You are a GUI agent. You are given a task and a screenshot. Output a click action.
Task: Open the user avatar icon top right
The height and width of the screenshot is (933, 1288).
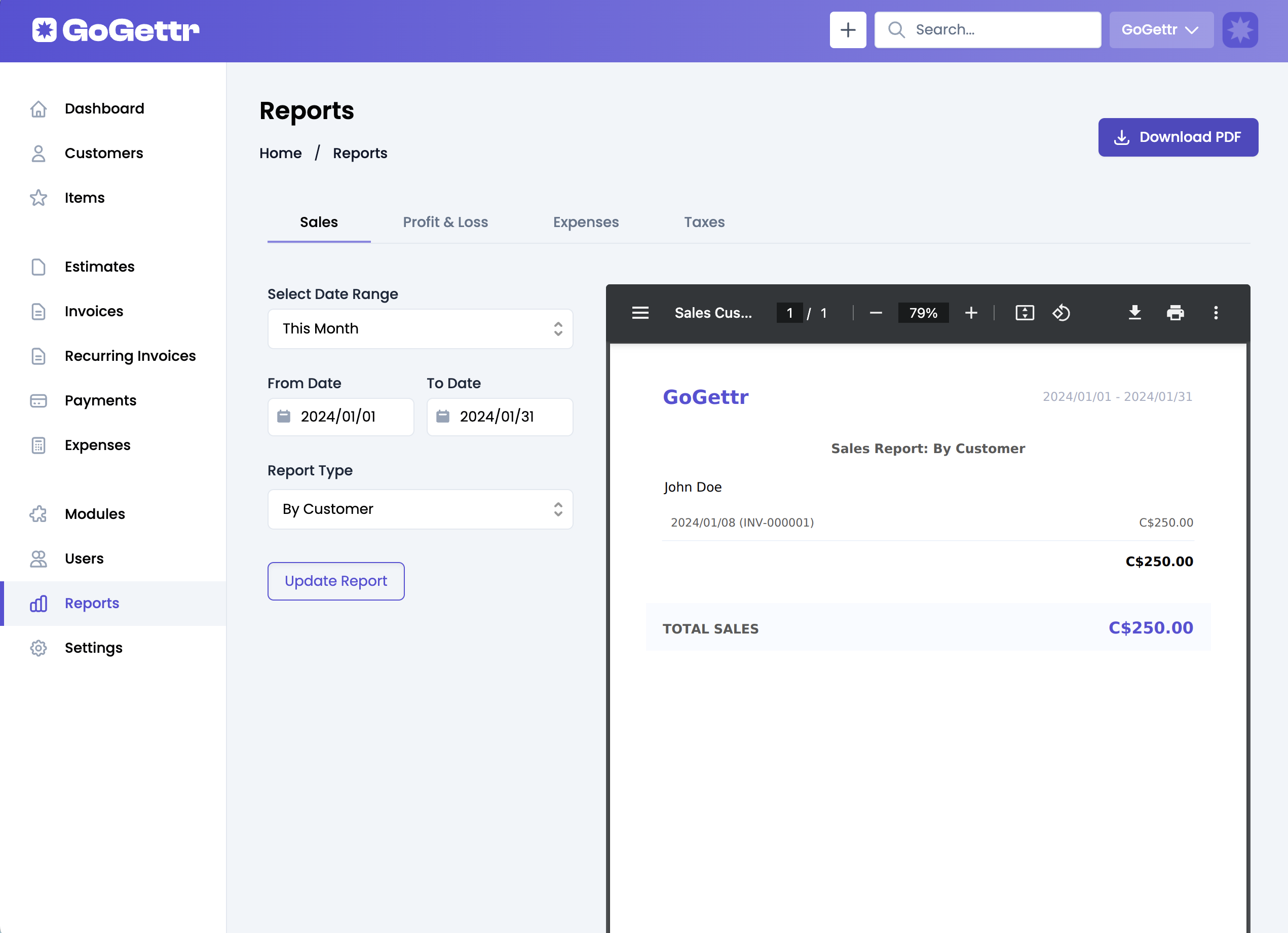click(1240, 29)
